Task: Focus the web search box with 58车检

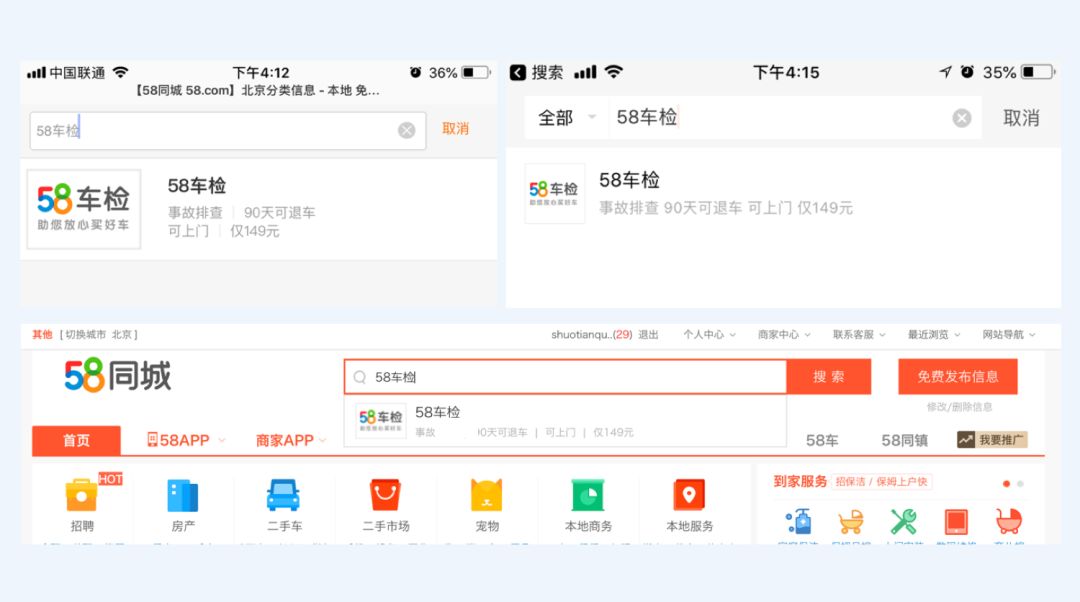Action: (x=565, y=377)
